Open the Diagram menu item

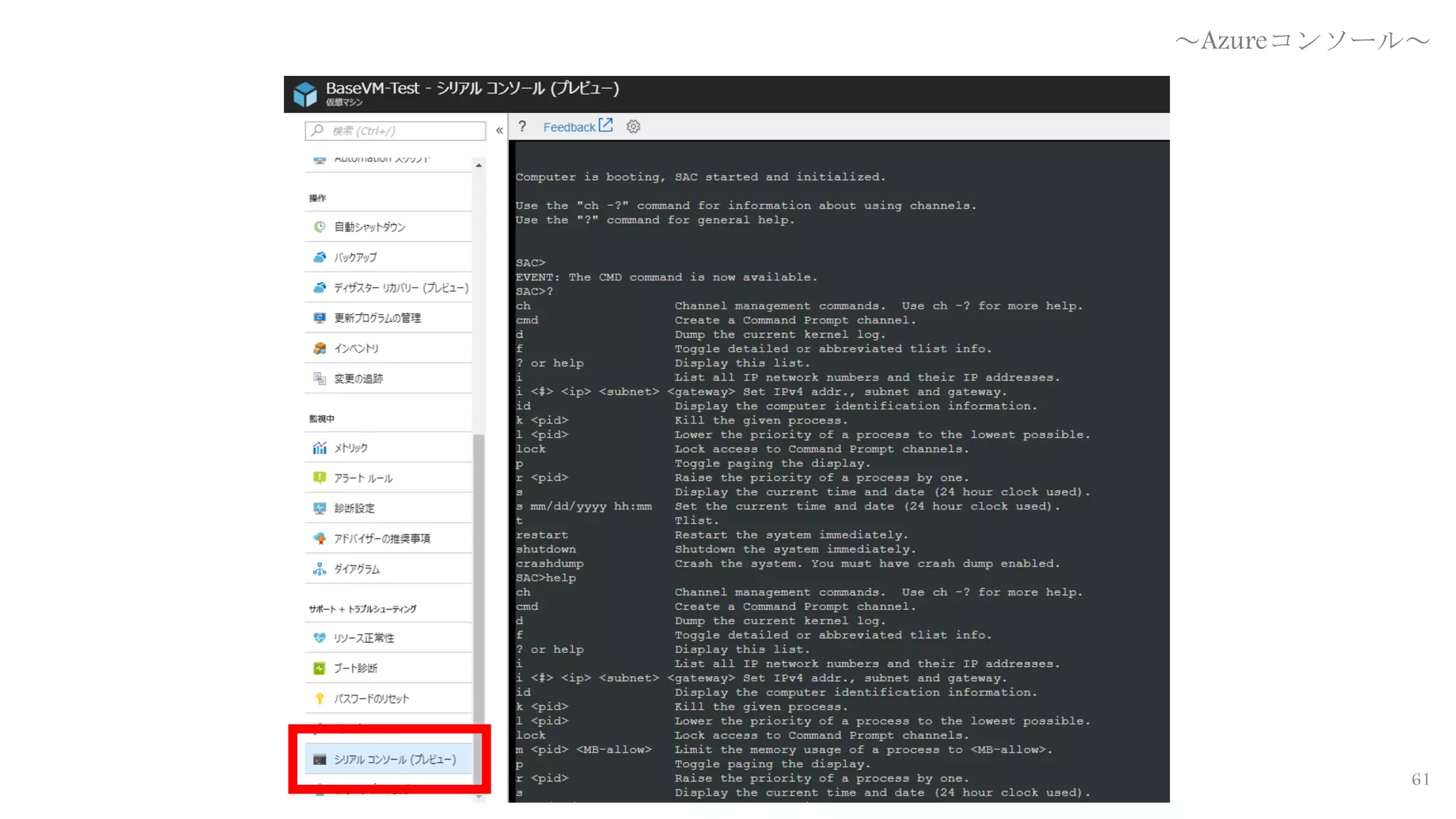[x=357, y=569]
